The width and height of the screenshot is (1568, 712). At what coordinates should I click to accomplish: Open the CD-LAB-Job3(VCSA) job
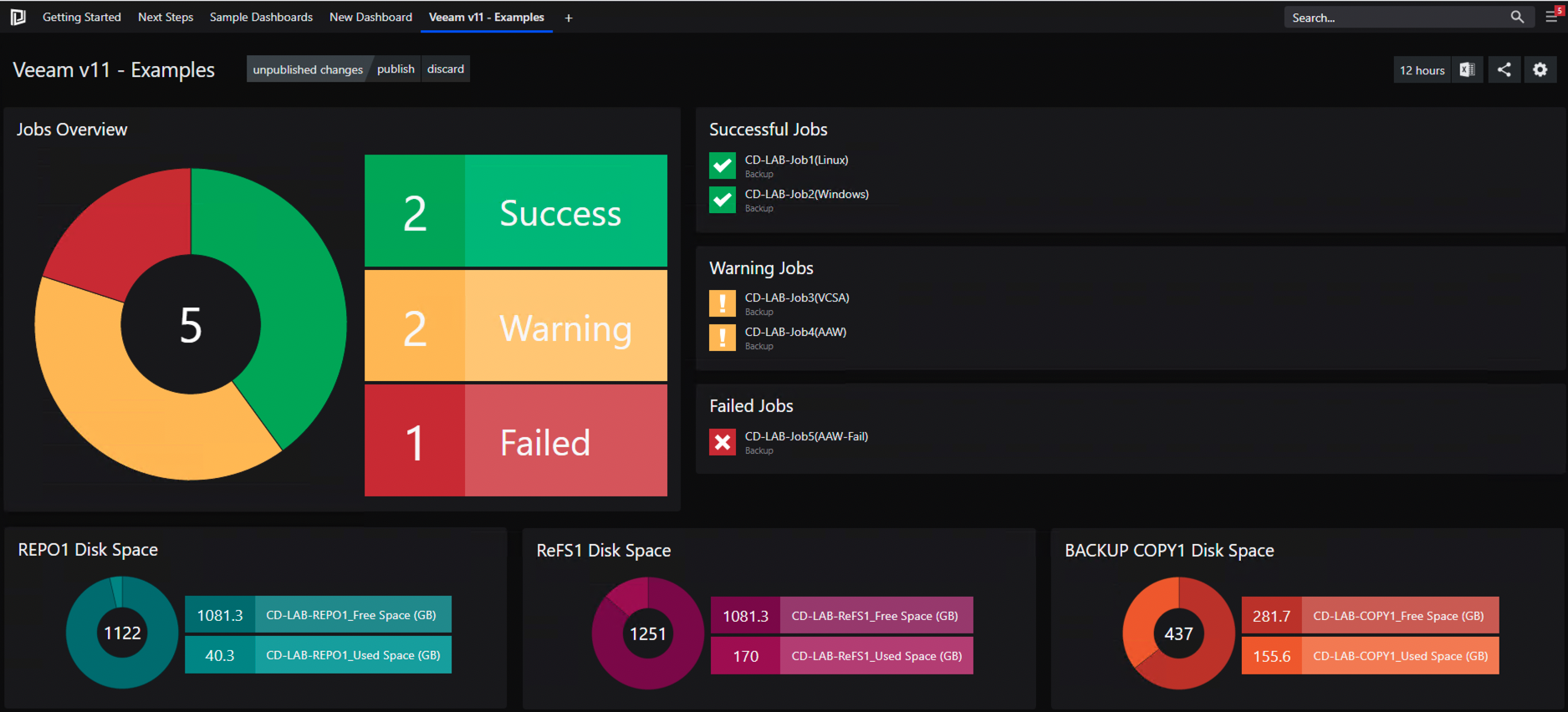point(797,298)
